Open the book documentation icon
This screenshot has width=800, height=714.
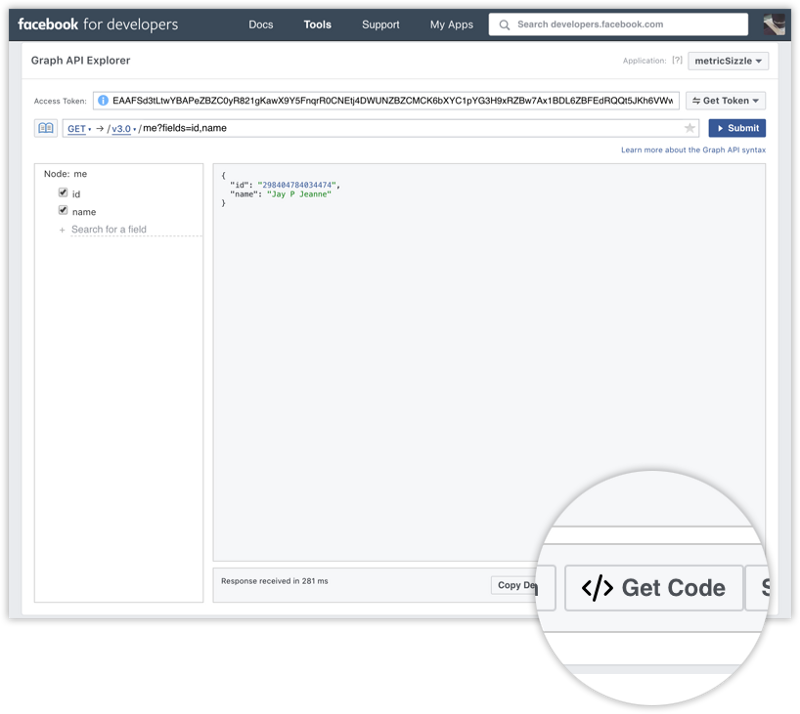(46, 128)
